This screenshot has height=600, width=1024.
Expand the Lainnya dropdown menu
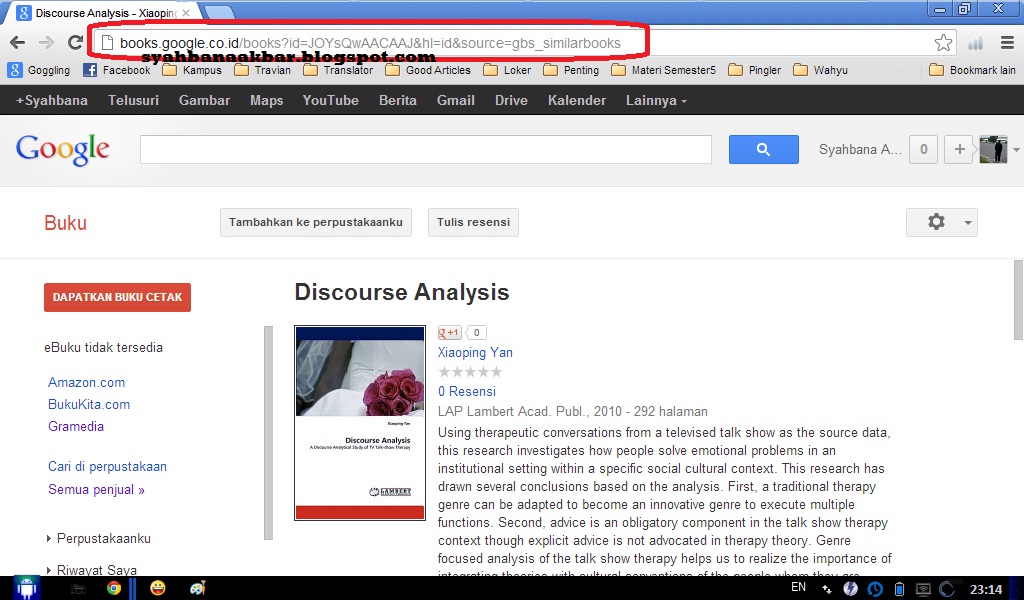[x=656, y=101]
